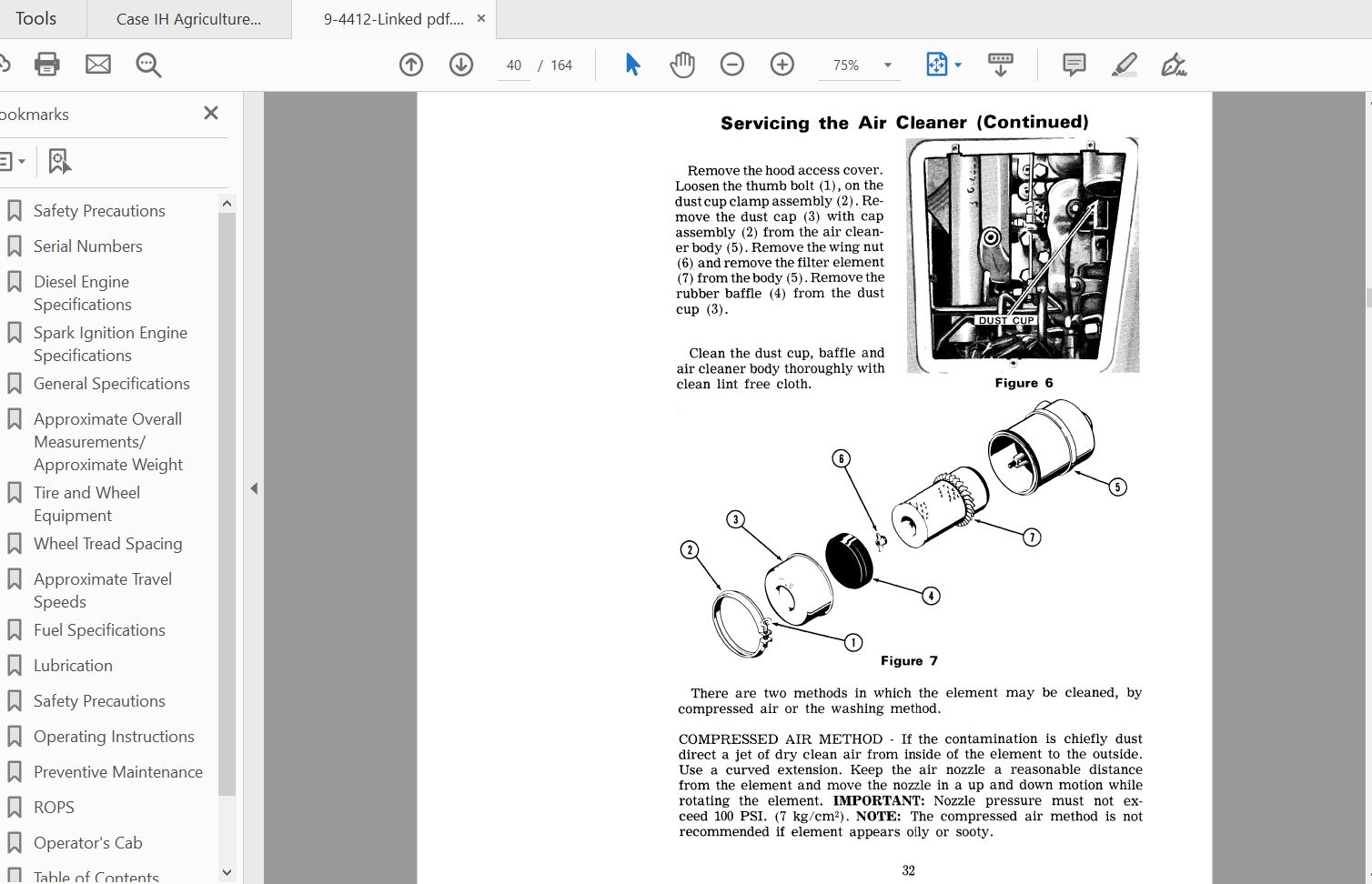Screen dimensions: 1372x884
Task: Jump to Operator's Cab bookmark
Action: point(88,843)
